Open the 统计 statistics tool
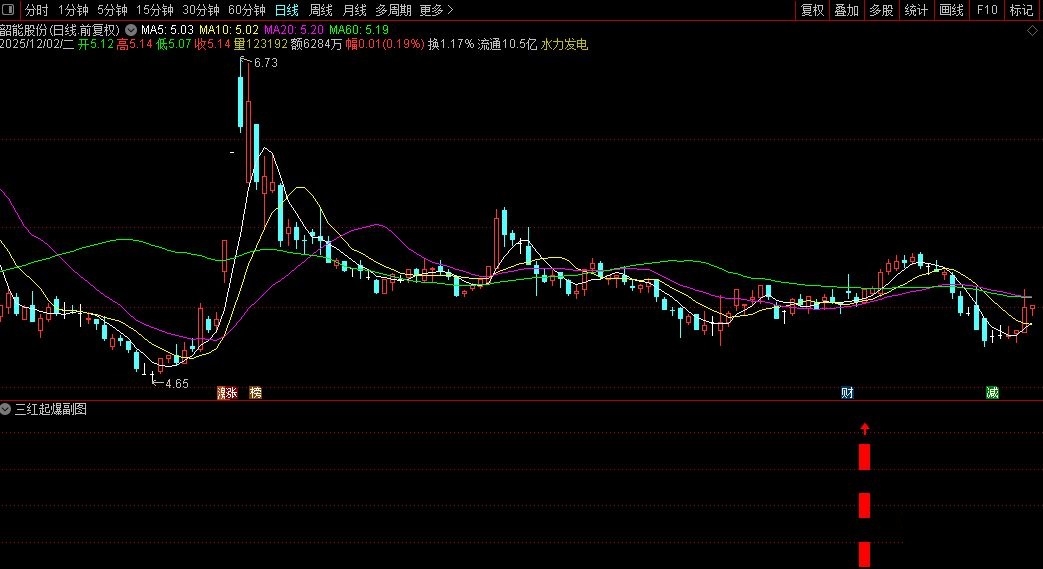The width and height of the screenshot is (1043, 569). tap(916, 10)
